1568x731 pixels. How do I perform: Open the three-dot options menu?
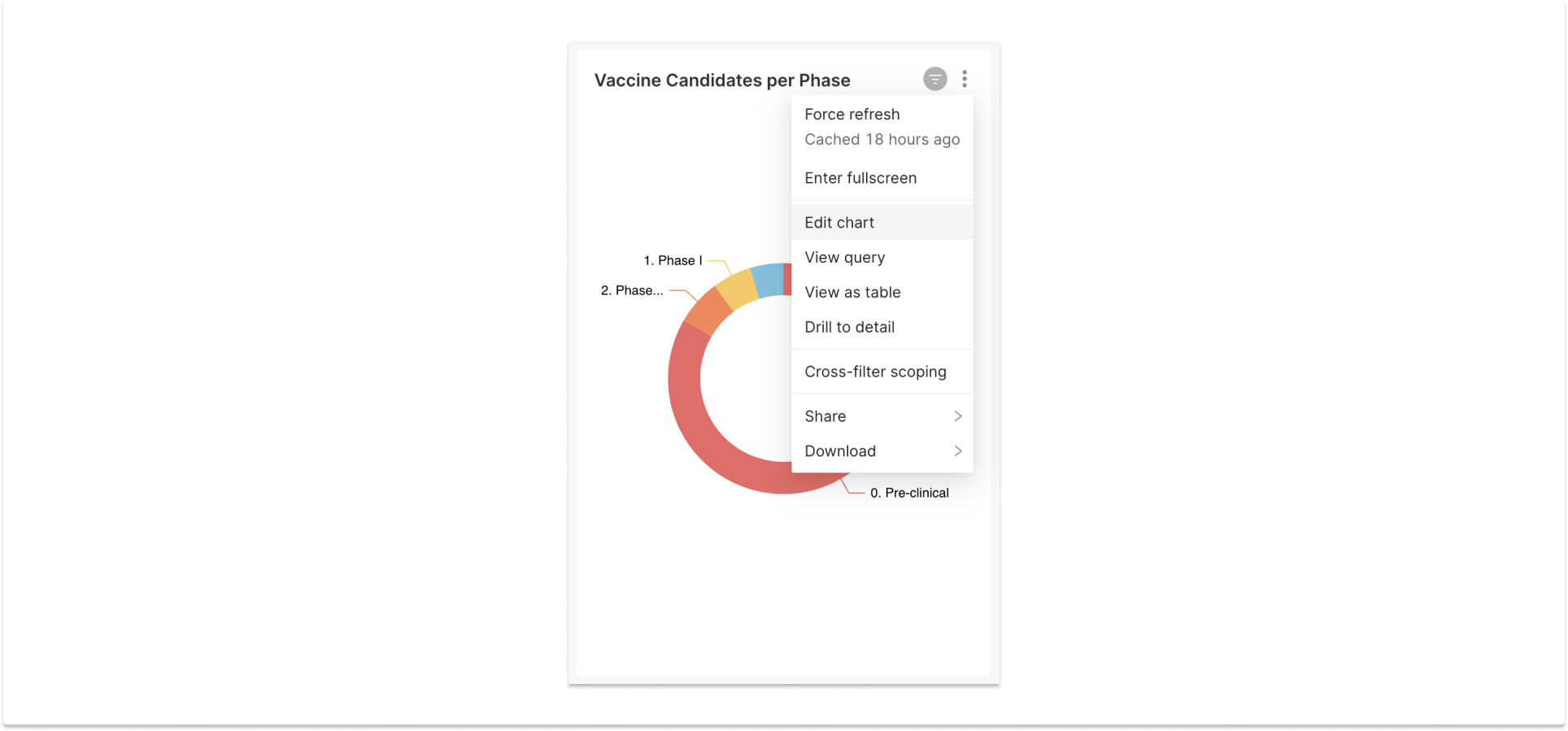(x=965, y=79)
